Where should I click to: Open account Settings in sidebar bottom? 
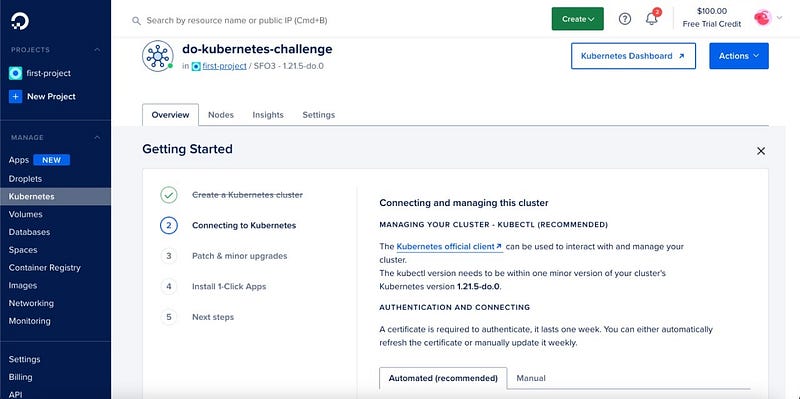[24, 359]
